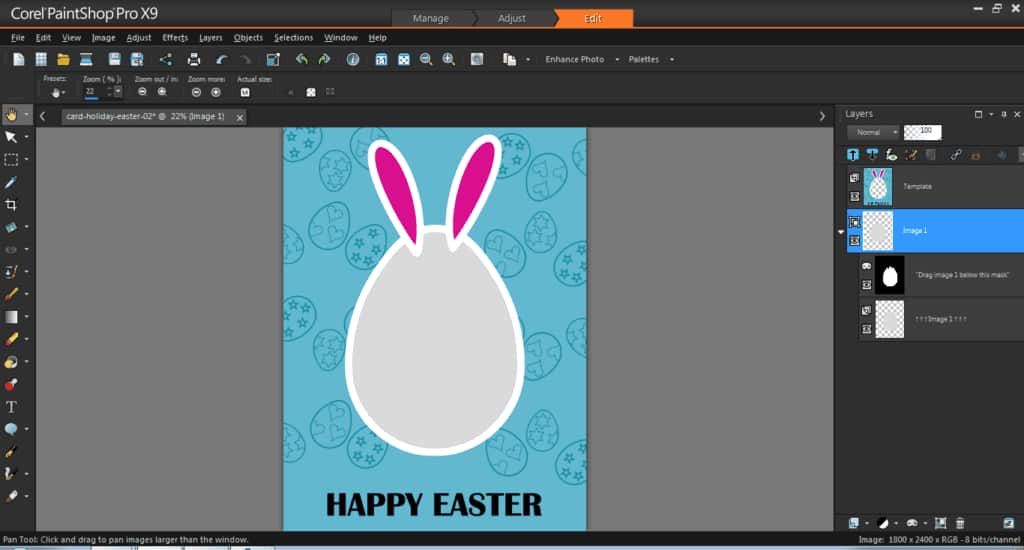Image resolution: width=1024 pixels, height=550 pixels.
Task: Delete layer using the trash icon
Action: pyautogui.click(x=960, y=523)
